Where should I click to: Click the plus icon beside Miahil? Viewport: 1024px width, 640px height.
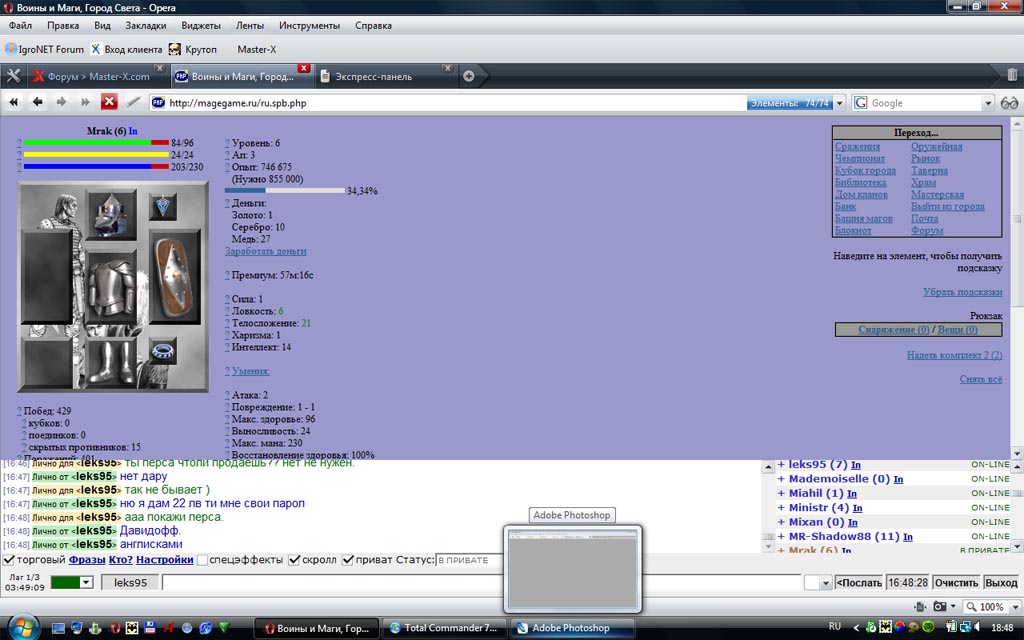tap(781, 493)
